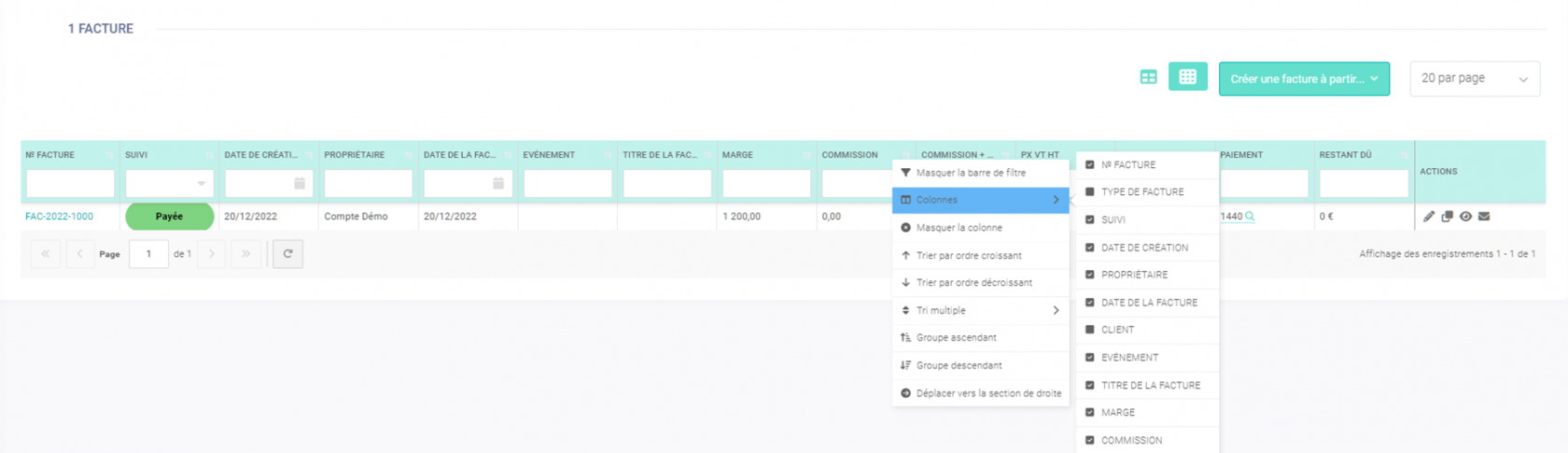Click the duplicate invoice icon in Actions
Image resolution: width=1568 pixels, height=453 pixels.
coord(1447,217)
